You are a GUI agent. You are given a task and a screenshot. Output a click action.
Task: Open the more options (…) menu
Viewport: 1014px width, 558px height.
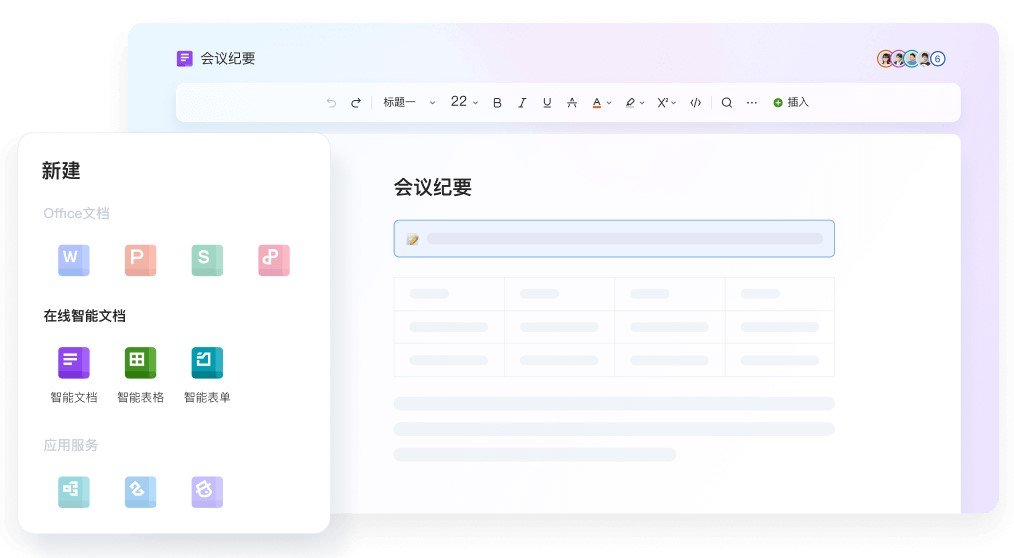(752, 103)
